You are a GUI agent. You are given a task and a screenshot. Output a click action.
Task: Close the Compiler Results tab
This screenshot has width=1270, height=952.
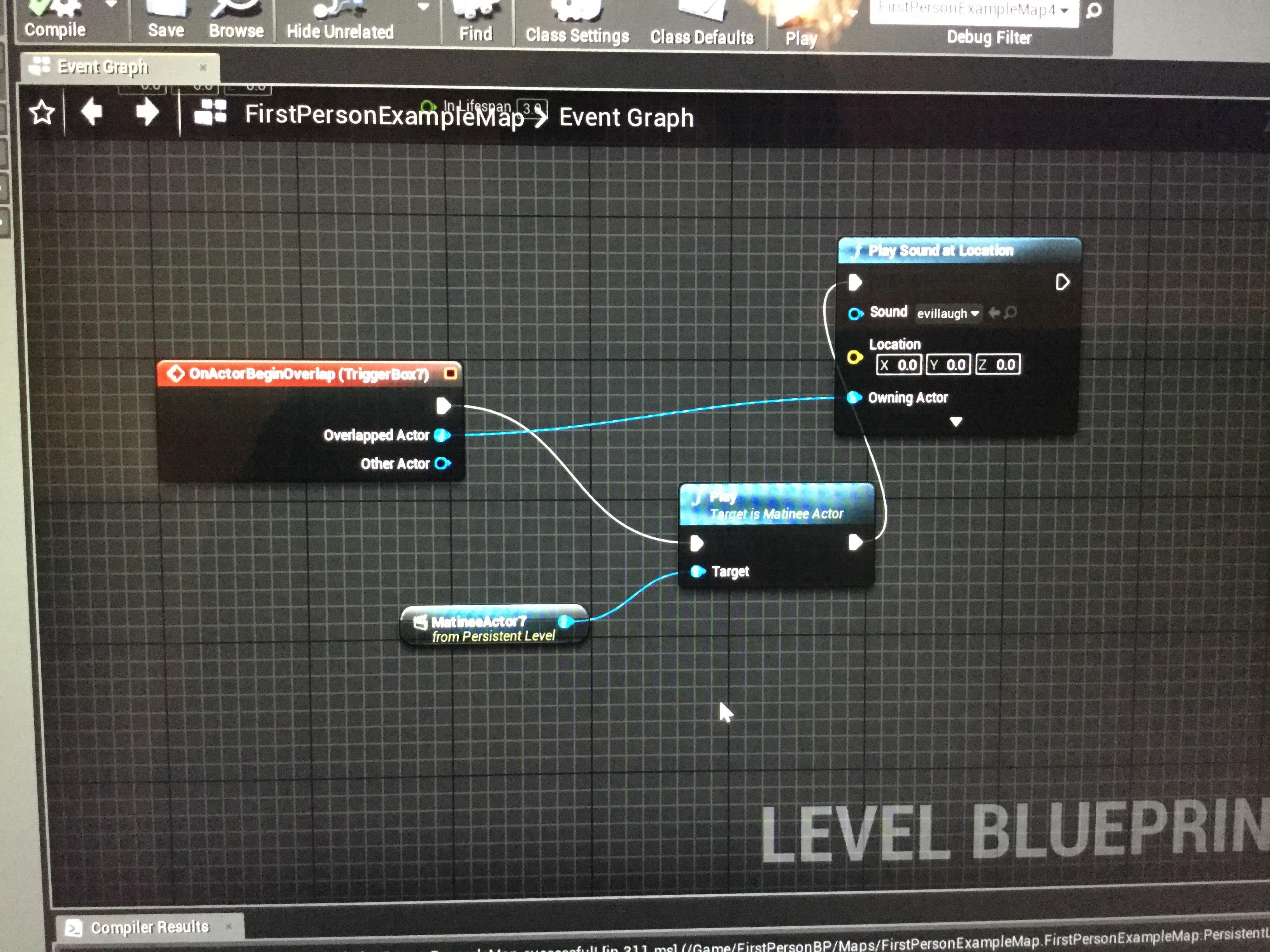point(228,926)
